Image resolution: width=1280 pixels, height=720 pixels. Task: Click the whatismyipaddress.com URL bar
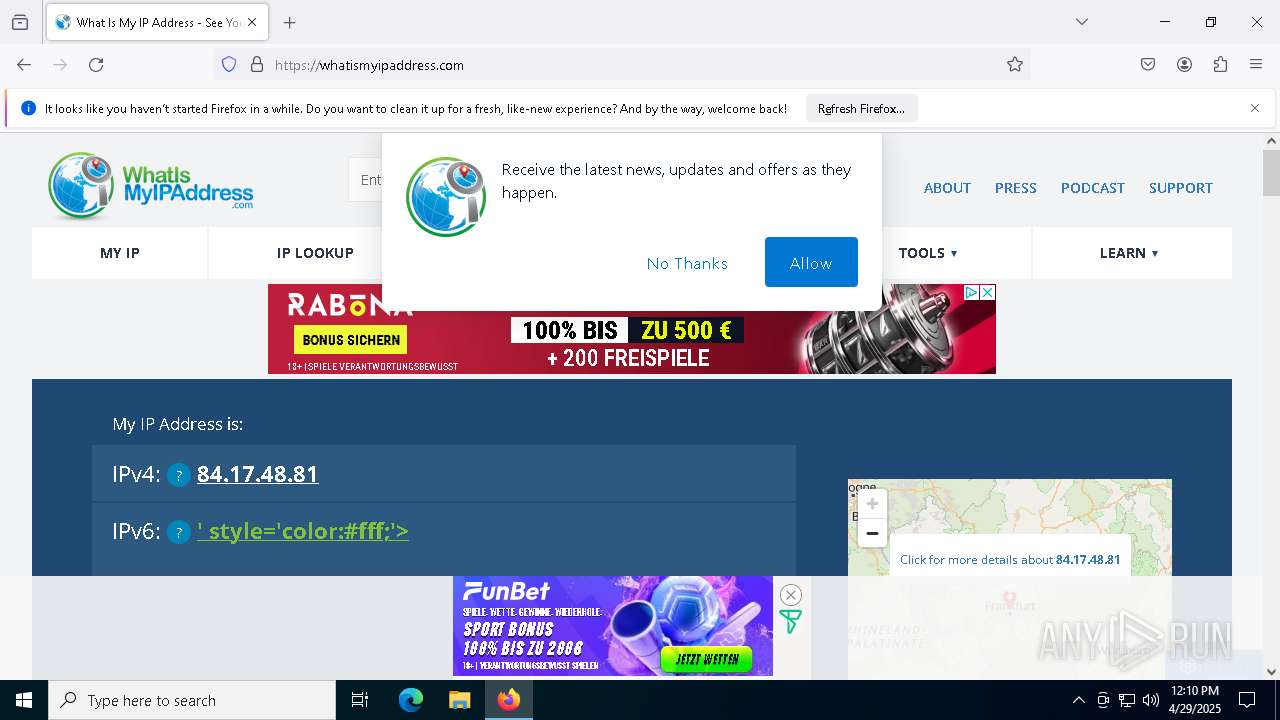pyautogui.click(x=620, y=65)
